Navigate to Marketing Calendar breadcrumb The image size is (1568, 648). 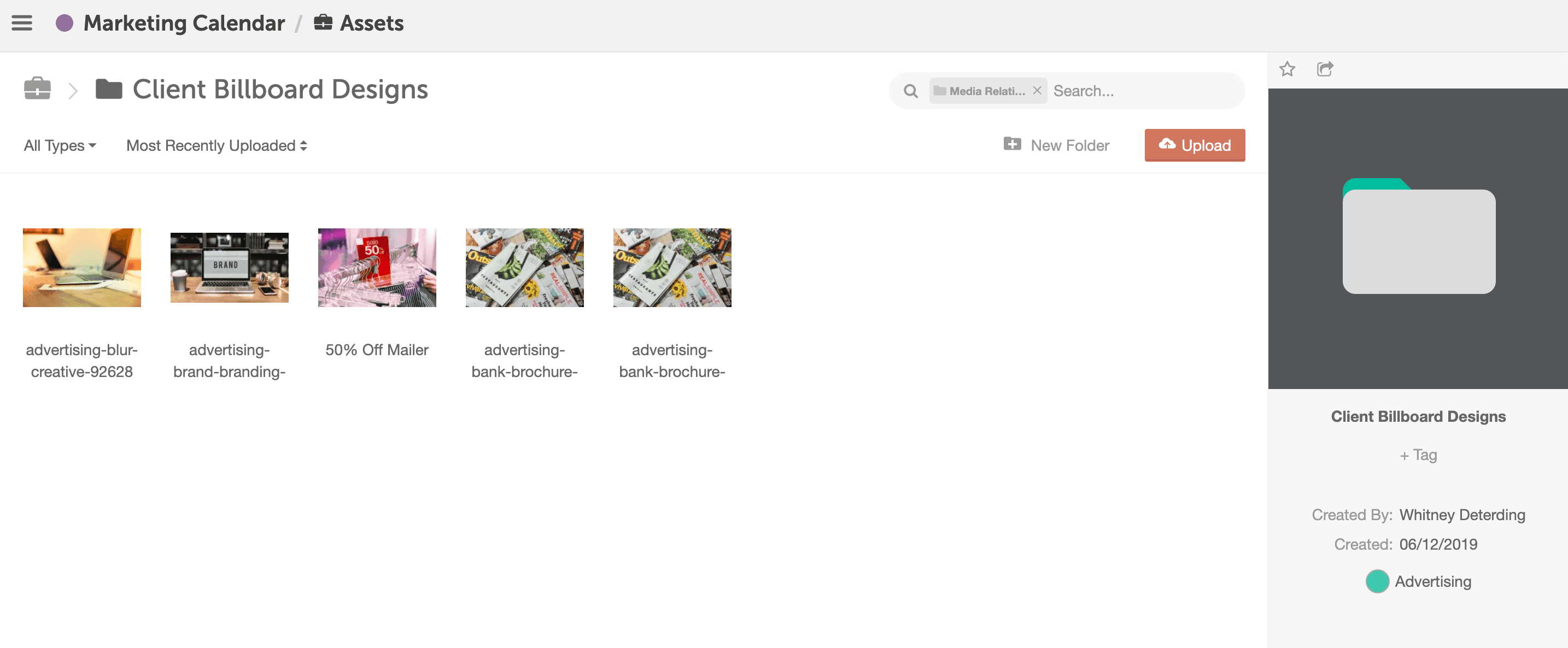184,23
